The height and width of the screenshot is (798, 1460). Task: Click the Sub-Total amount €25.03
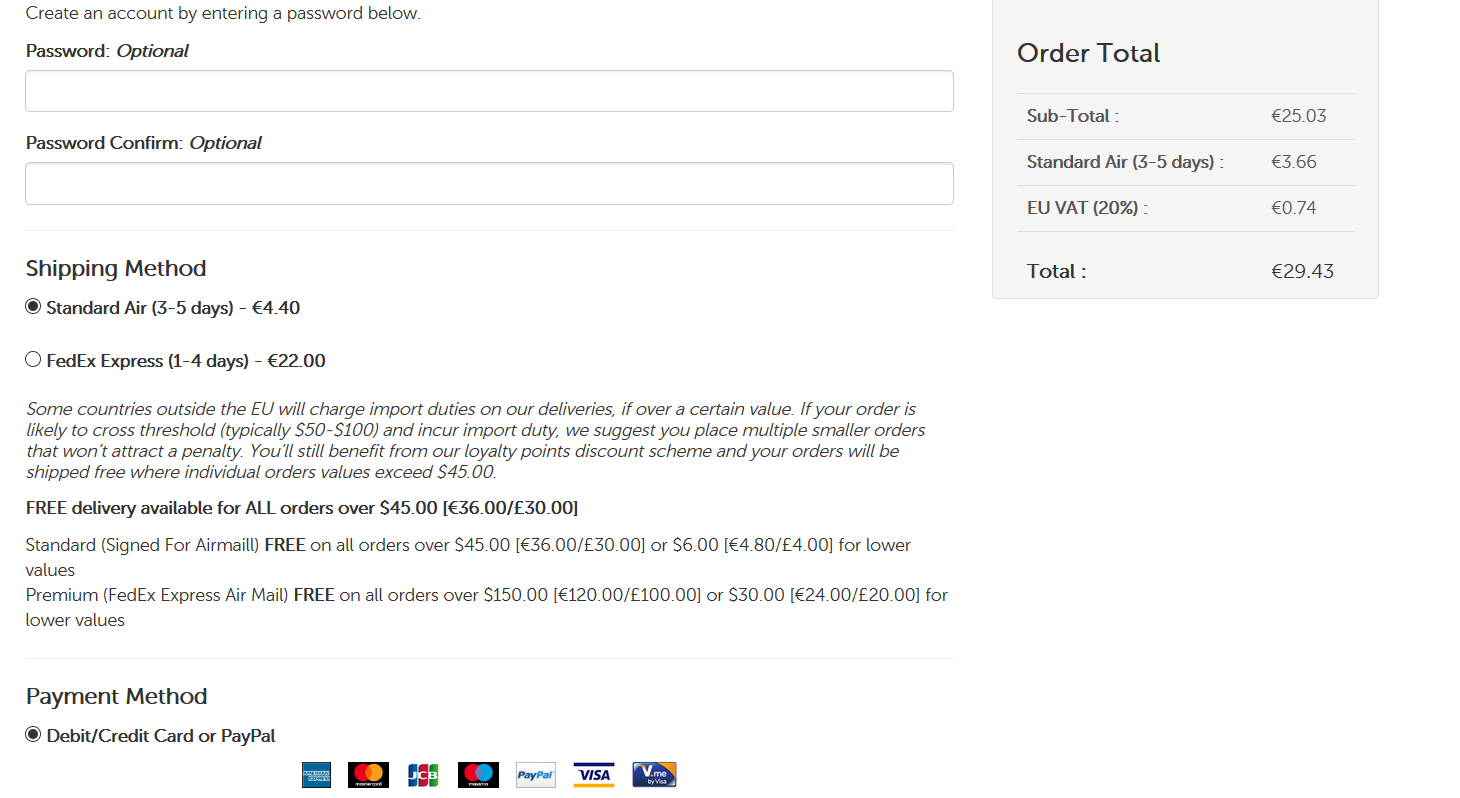click(x=1298, y=116)
